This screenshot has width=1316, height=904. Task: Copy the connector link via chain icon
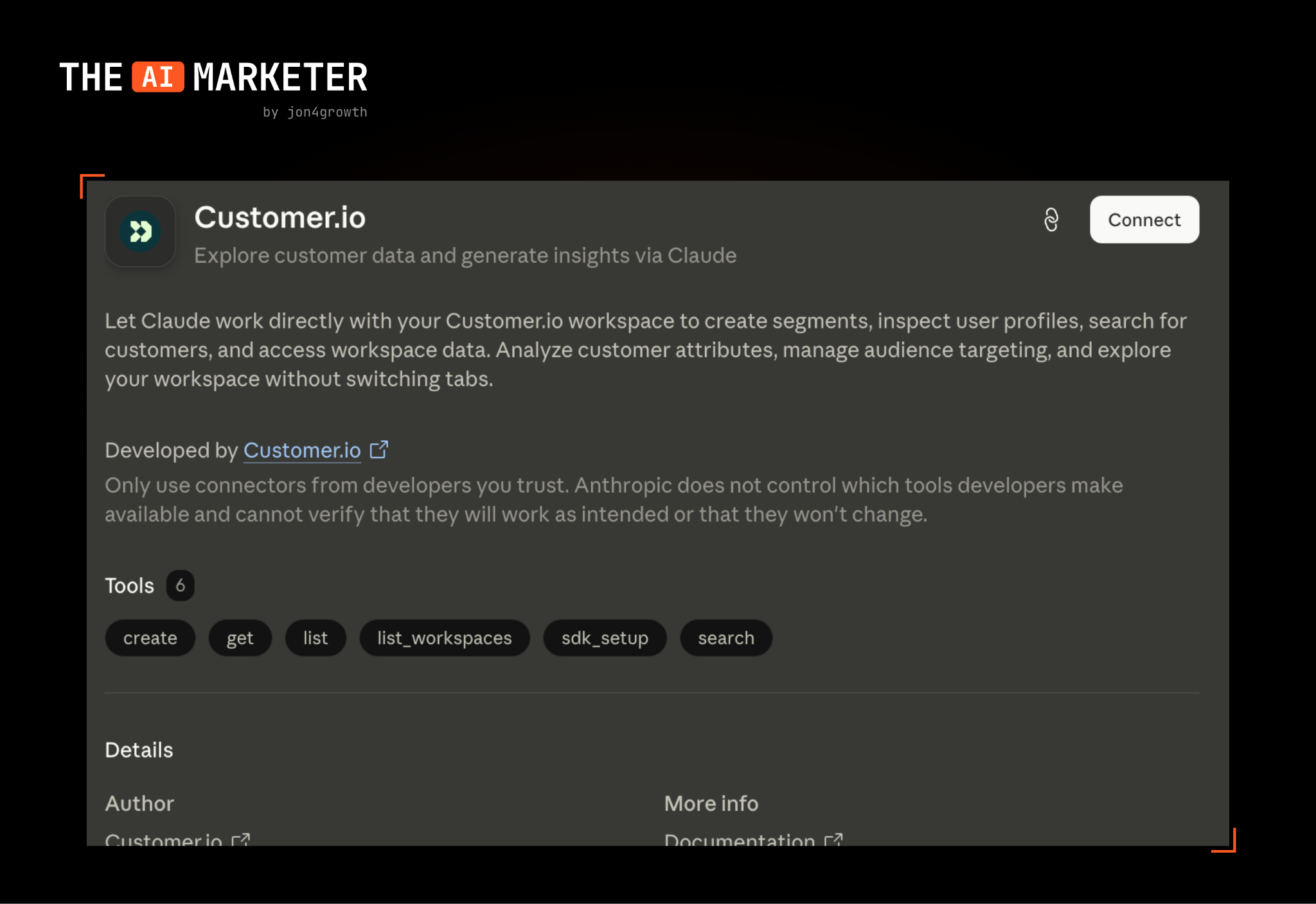point(1051,220)
